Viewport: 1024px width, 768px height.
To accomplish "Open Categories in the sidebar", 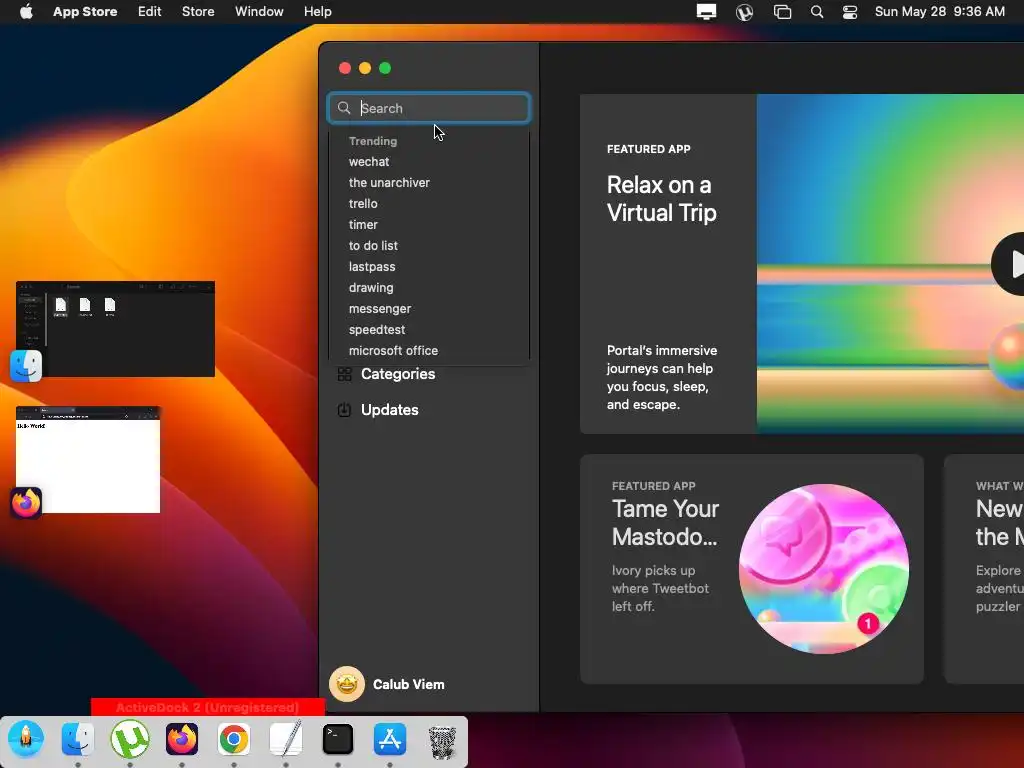I will 398,374.
